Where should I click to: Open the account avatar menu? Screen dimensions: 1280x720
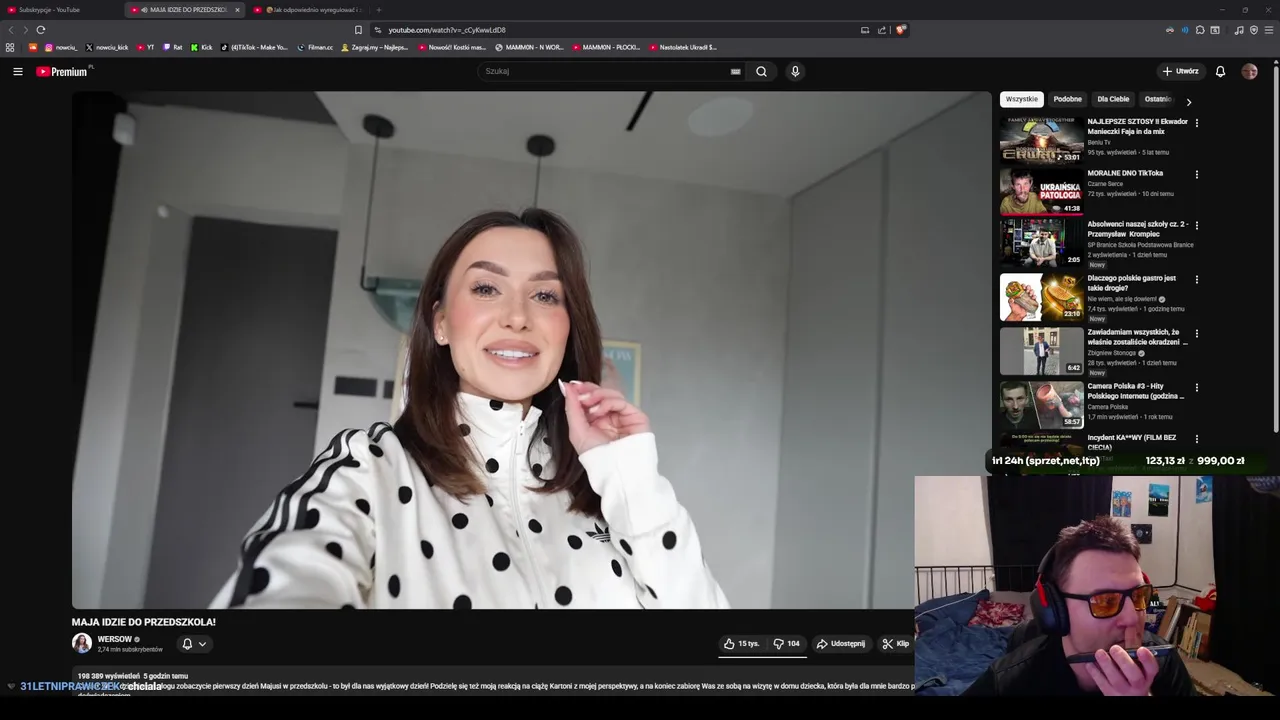pos(1249,71)
